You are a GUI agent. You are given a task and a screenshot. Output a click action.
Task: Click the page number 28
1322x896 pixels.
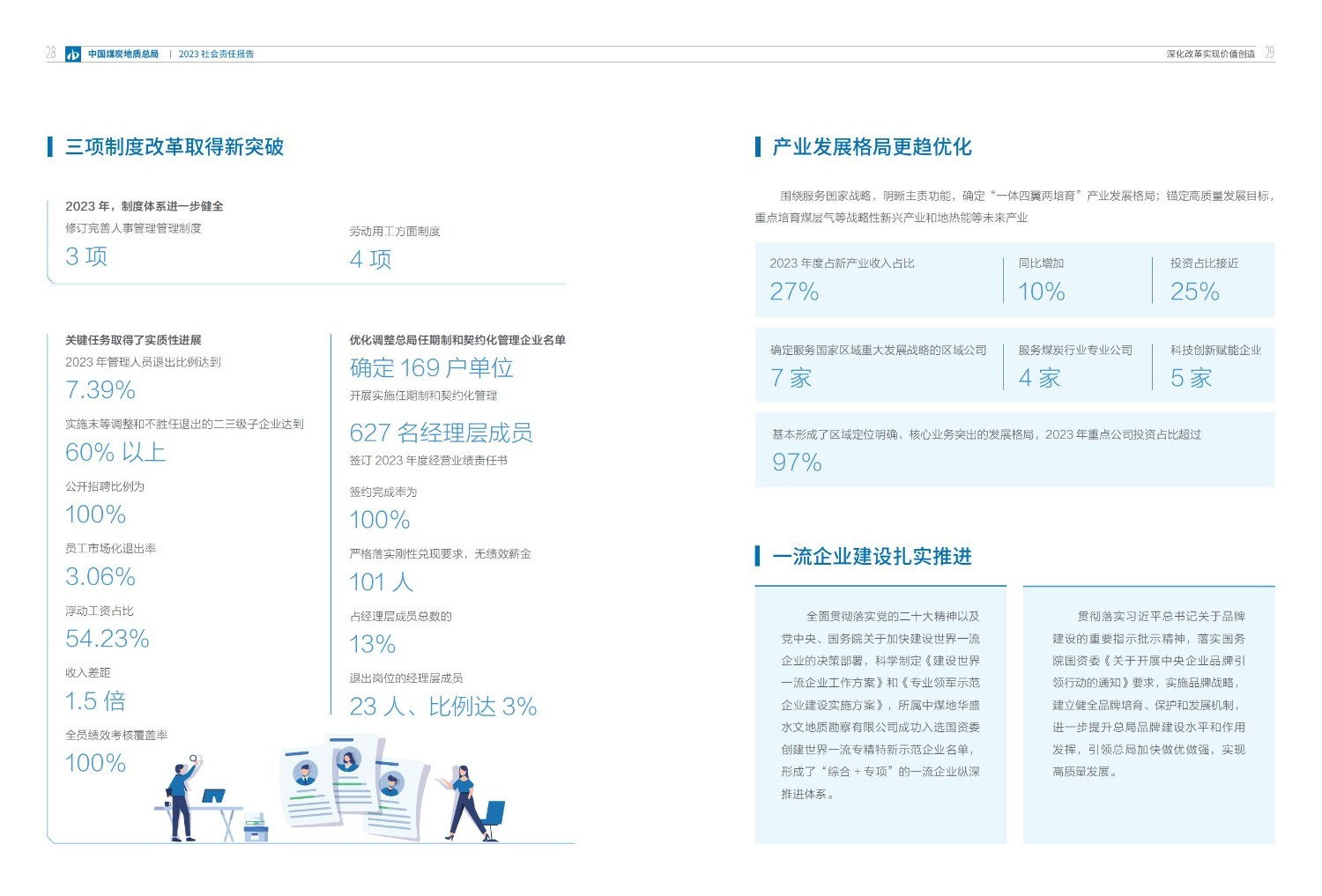pyautogui.click(x=50, y=53)
